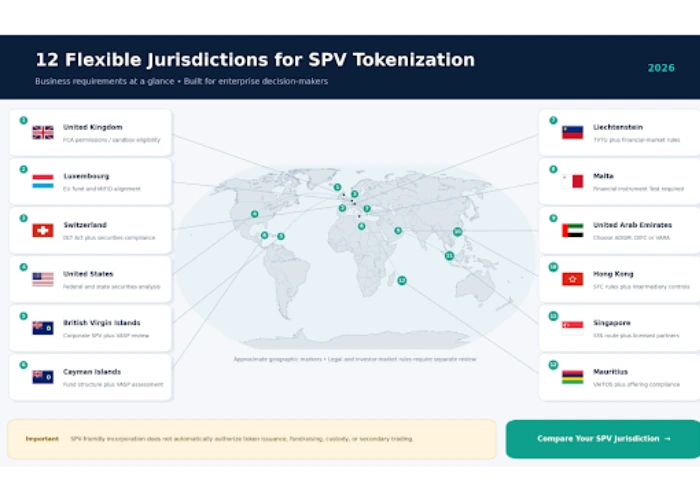Click the British Virgin Islands flag icon

[43, 328]
